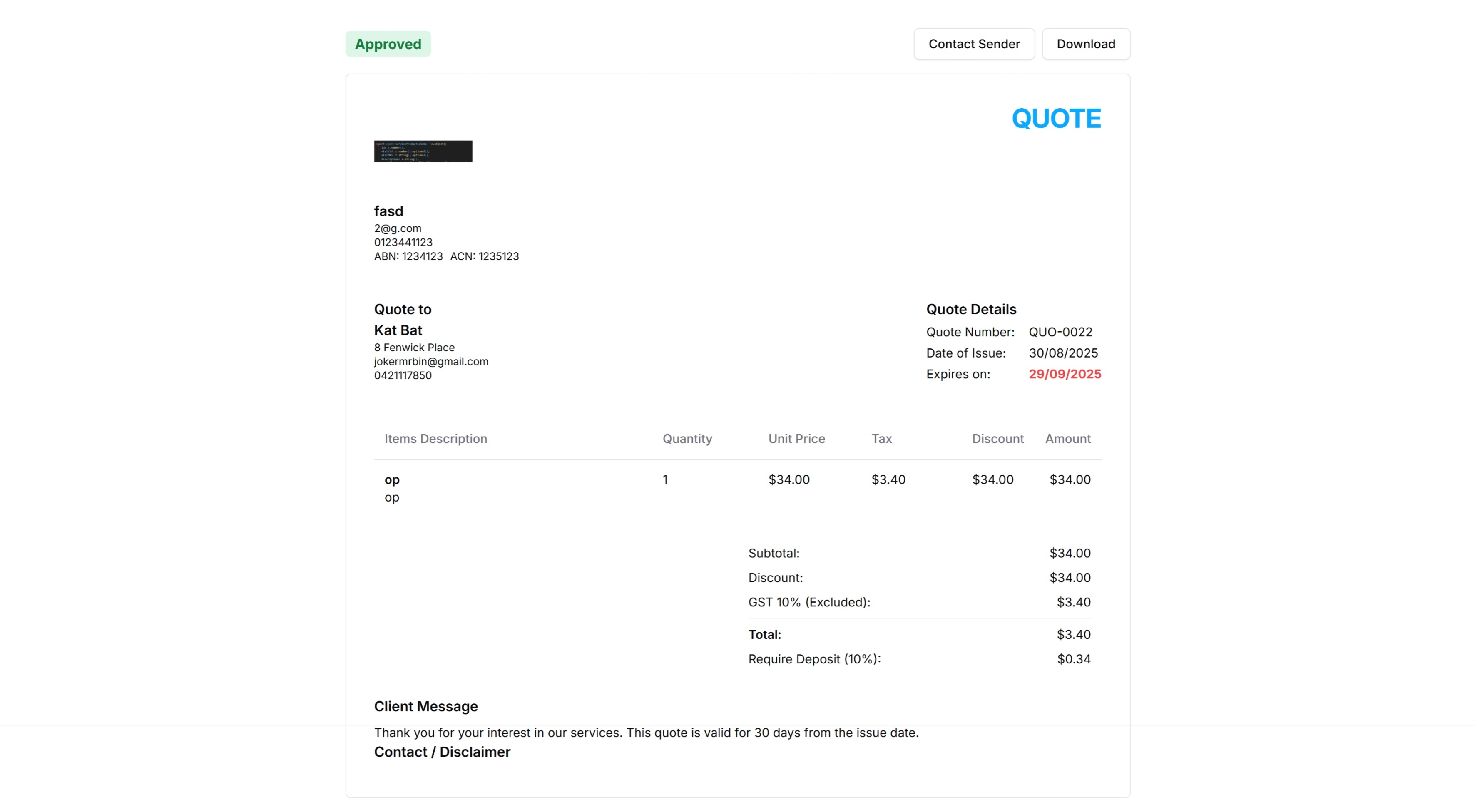Click the Total amount $3.40
The height and width of the screenshot is (812, 1475).
click(x=1073, y=635)
